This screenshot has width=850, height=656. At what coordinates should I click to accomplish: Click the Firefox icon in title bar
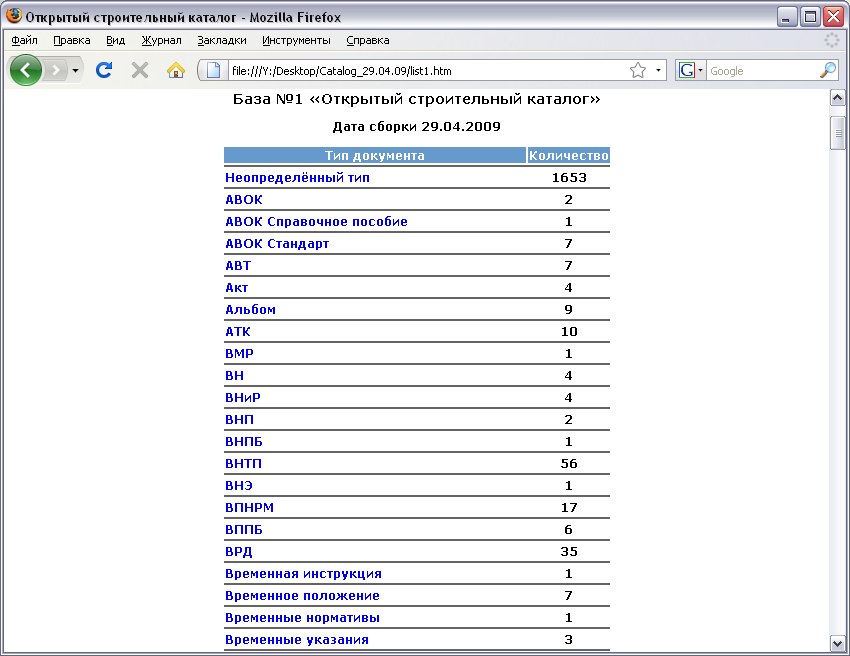point(14,16)
